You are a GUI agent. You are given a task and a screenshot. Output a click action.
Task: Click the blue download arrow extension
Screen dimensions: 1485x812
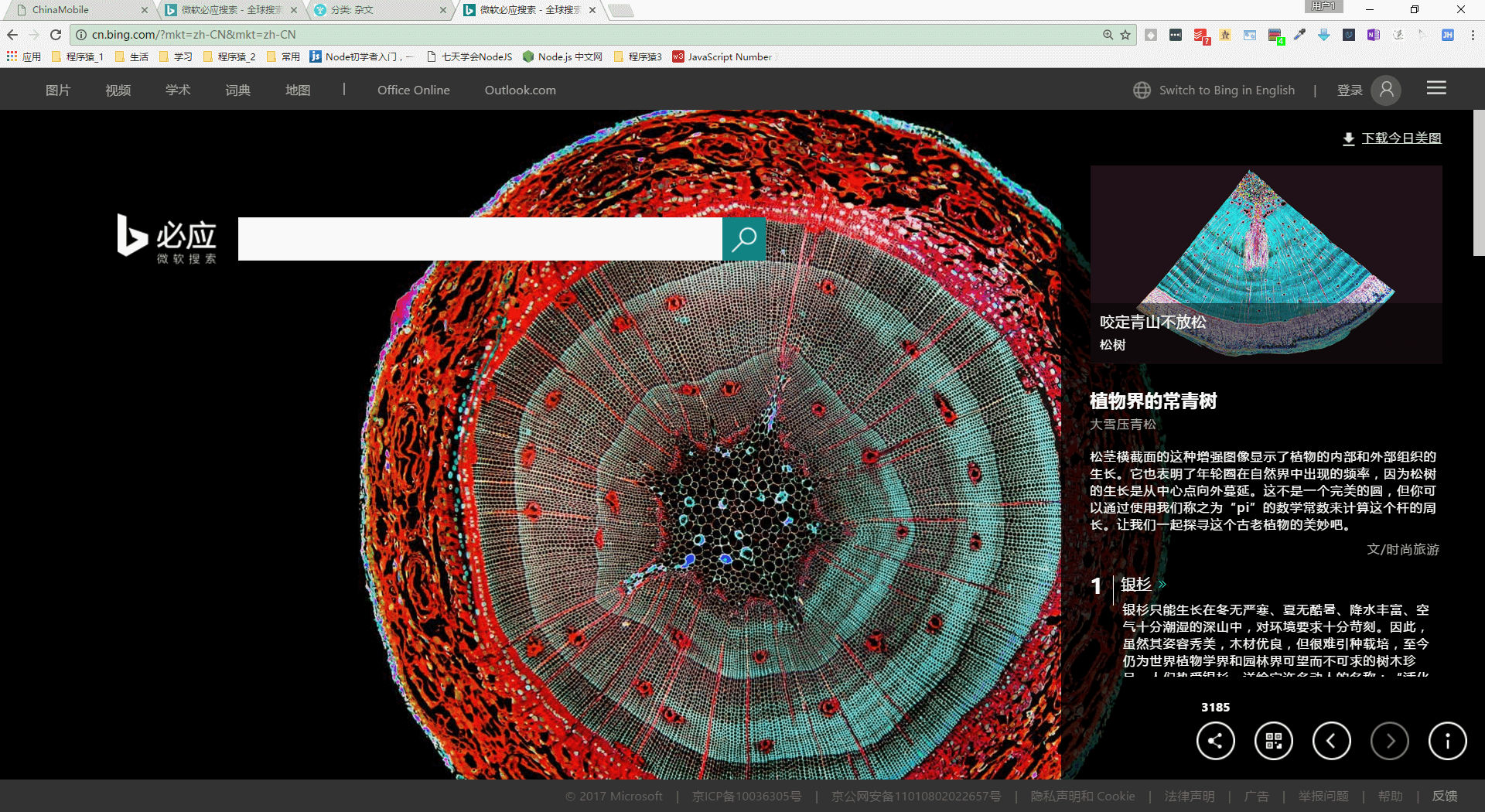pyautogui.click(x=1324, y=35)
